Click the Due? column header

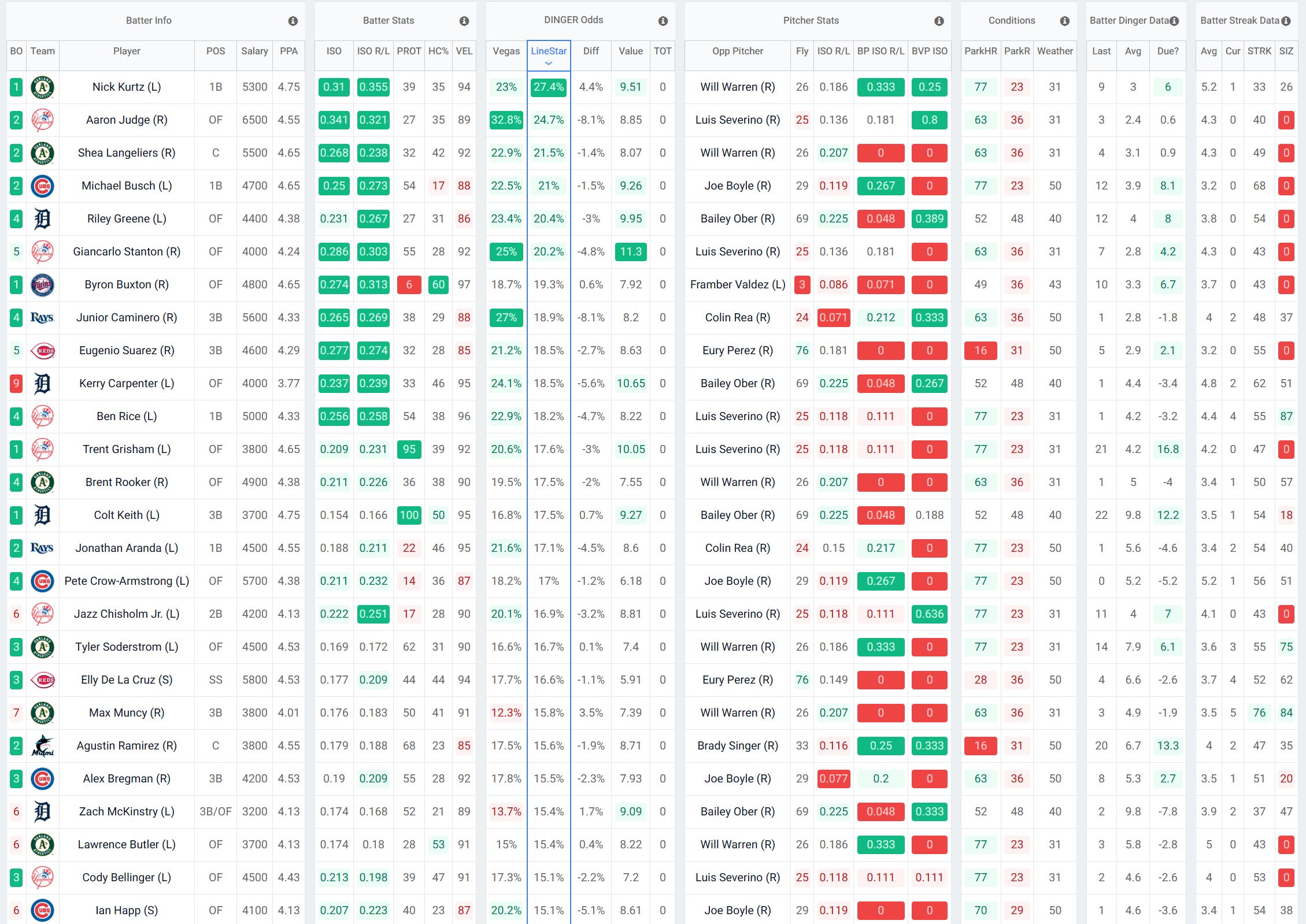(1167, 51)
